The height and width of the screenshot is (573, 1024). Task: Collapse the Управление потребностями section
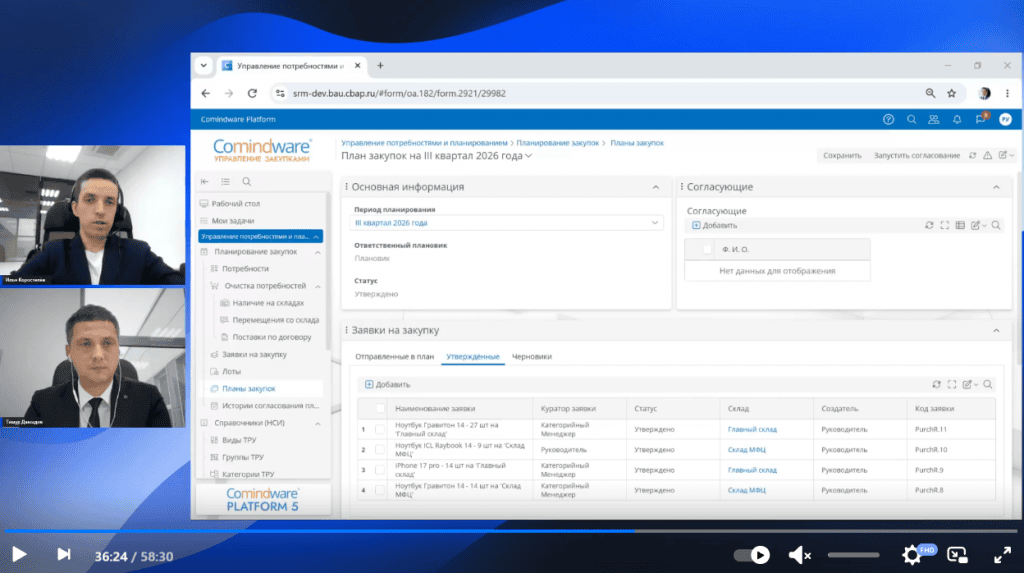point(316,237)
